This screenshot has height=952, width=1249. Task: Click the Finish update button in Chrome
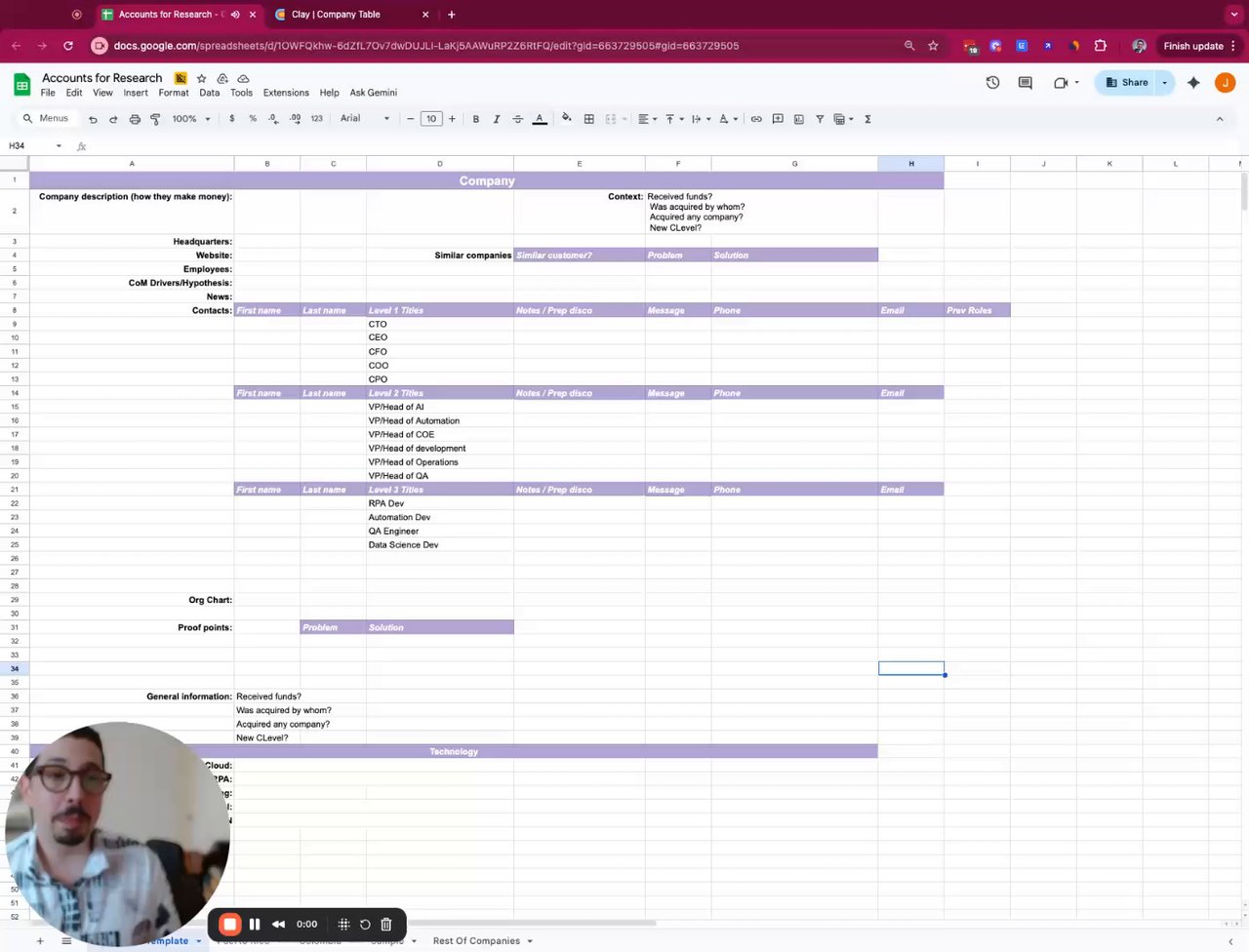point(1193,46)
